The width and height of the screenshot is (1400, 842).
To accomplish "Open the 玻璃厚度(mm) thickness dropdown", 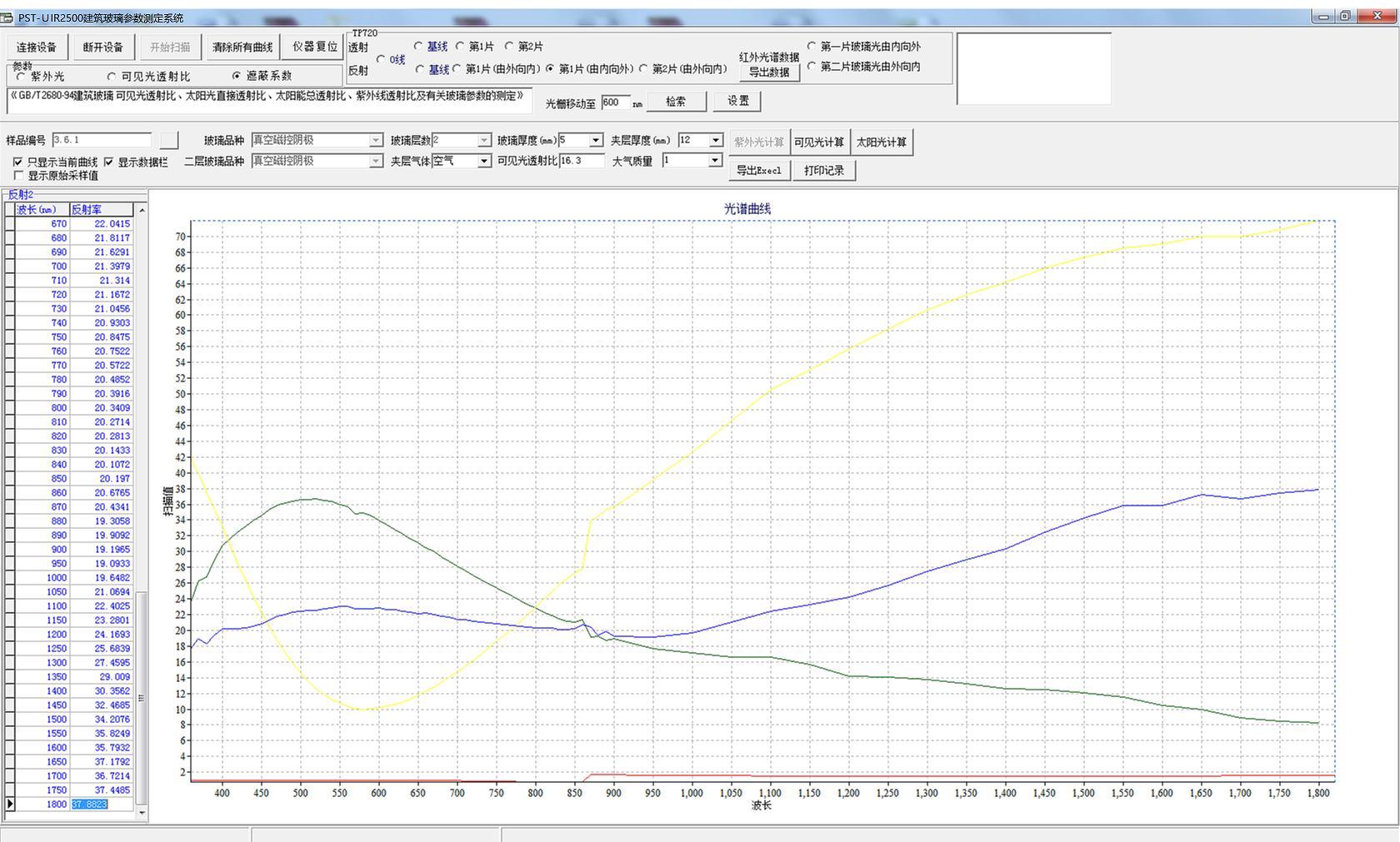I will [x=596, y=140].
